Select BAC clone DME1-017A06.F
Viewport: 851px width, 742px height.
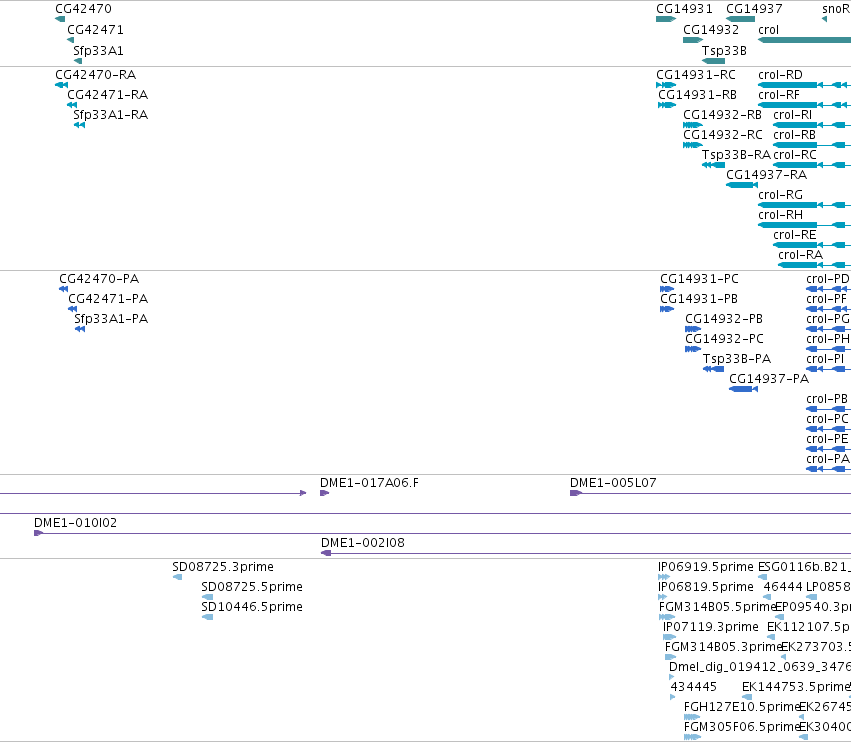370,483
